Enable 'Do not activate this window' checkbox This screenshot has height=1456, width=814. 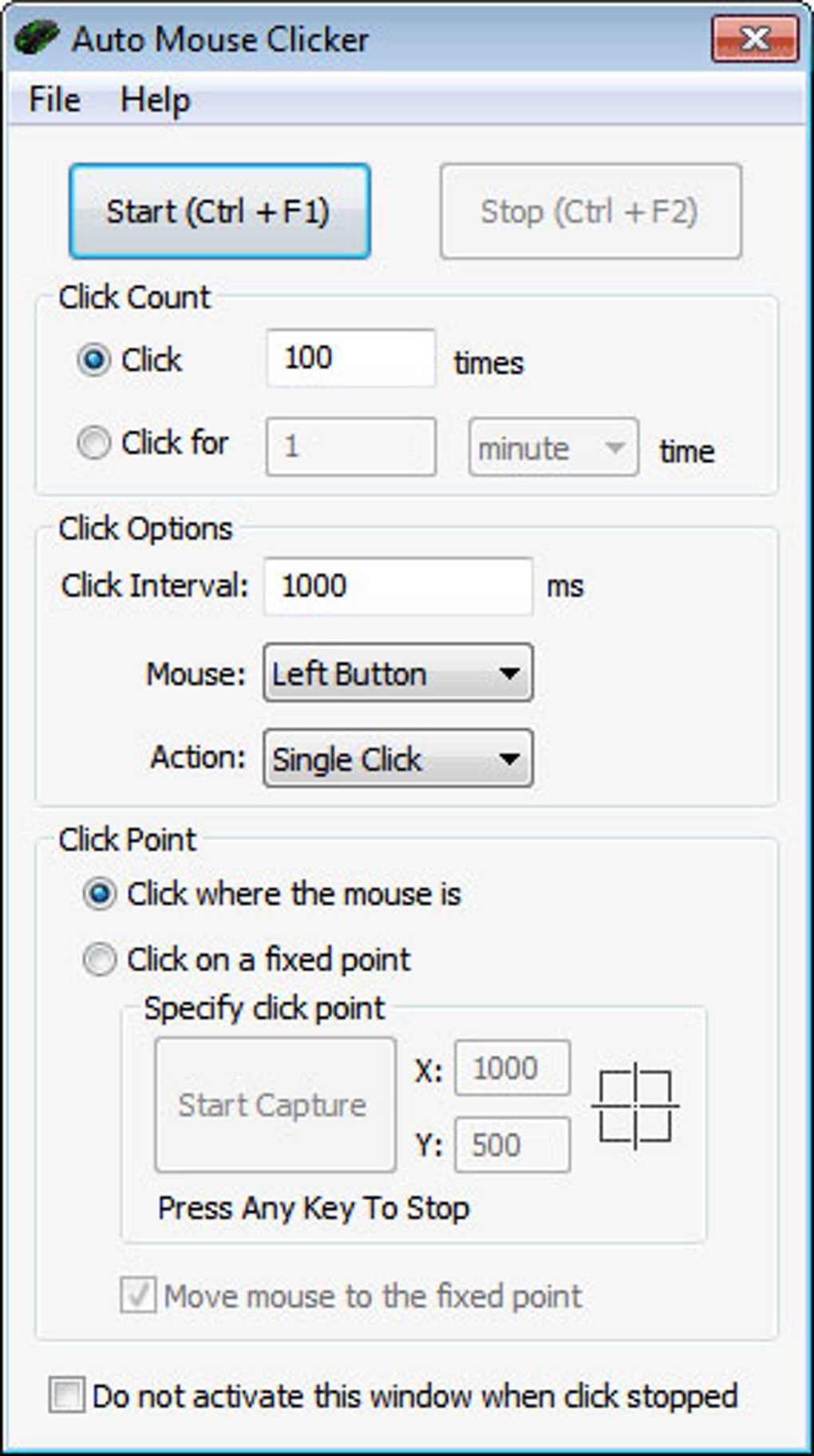coord(66,1396)
